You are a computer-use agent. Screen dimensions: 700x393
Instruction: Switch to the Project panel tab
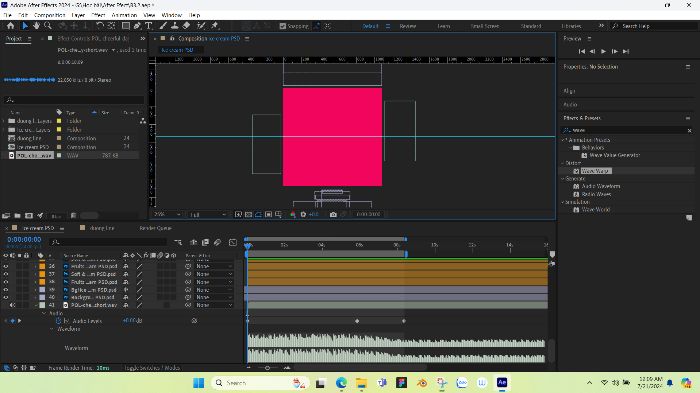coord(14,39)
